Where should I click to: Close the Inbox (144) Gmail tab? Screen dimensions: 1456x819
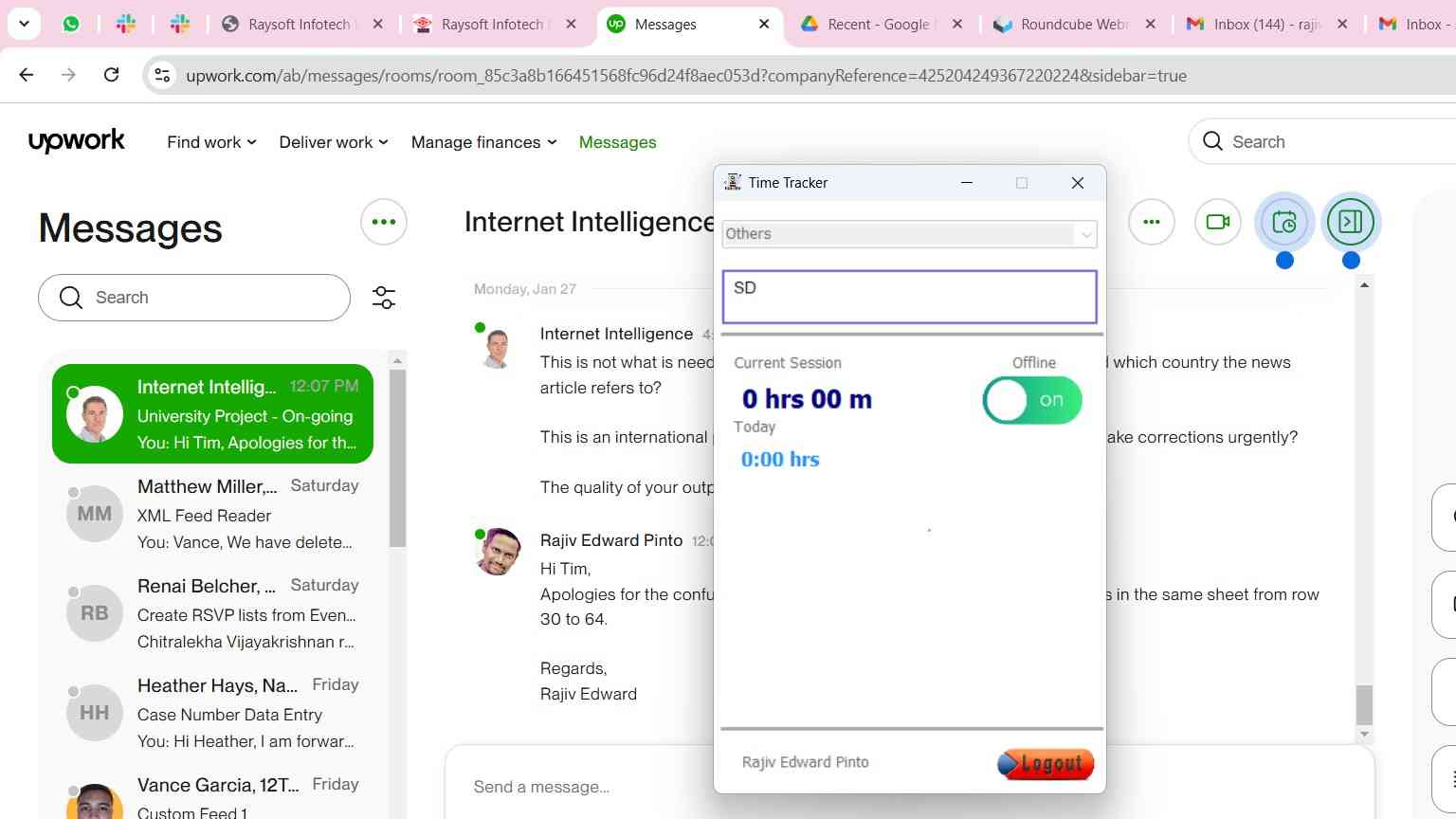(1342, 24)
